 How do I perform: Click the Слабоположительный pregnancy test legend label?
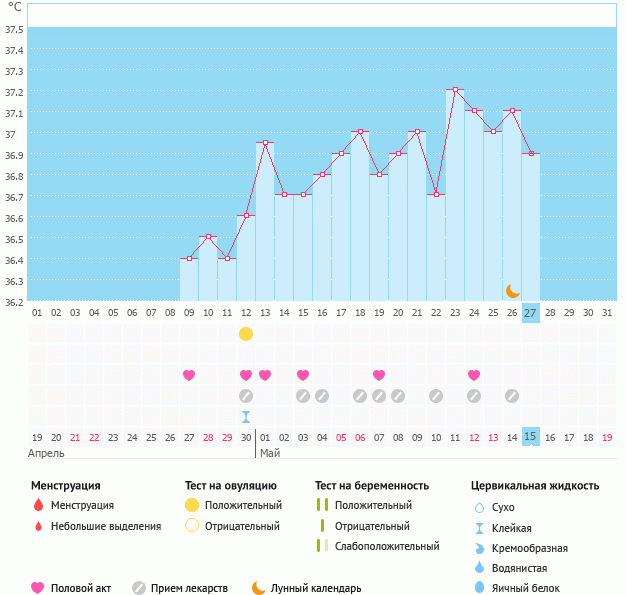click(387, 546)
